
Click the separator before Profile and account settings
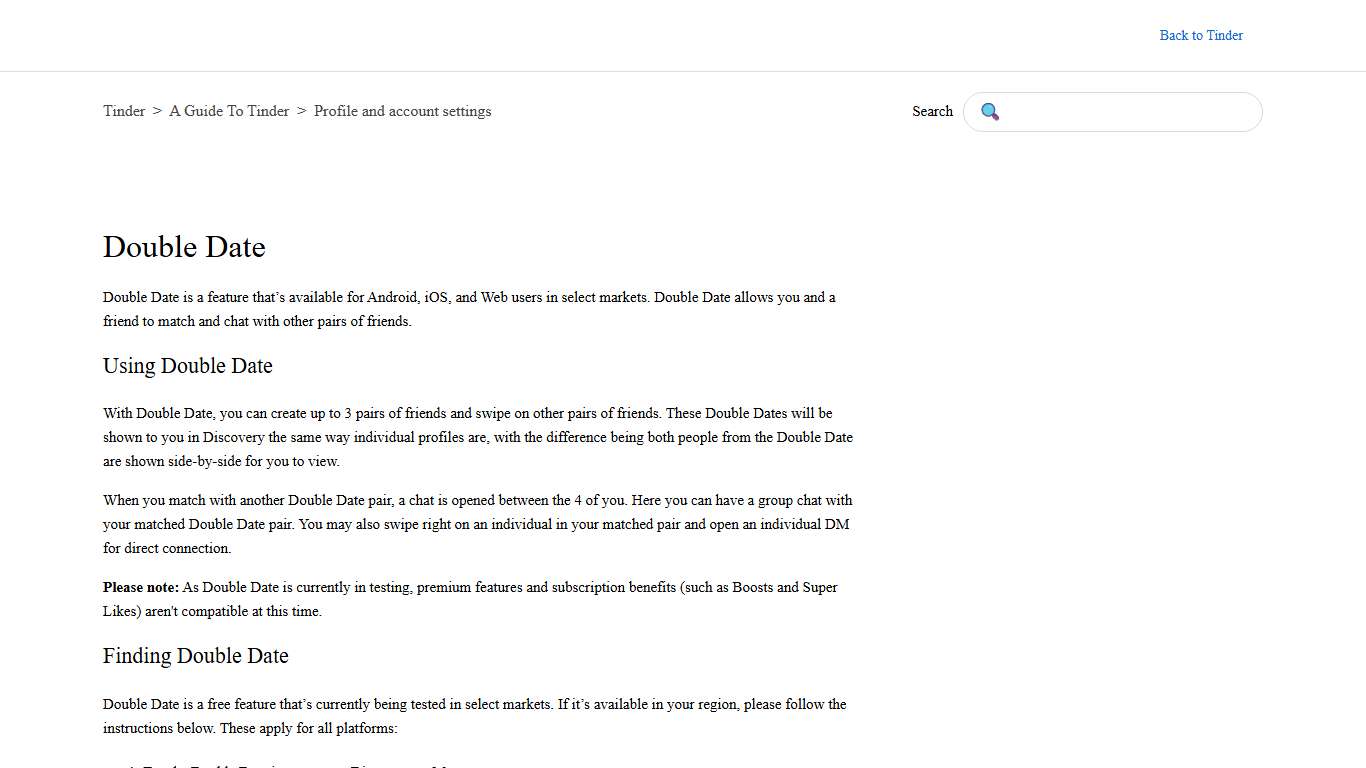[301, 111]
